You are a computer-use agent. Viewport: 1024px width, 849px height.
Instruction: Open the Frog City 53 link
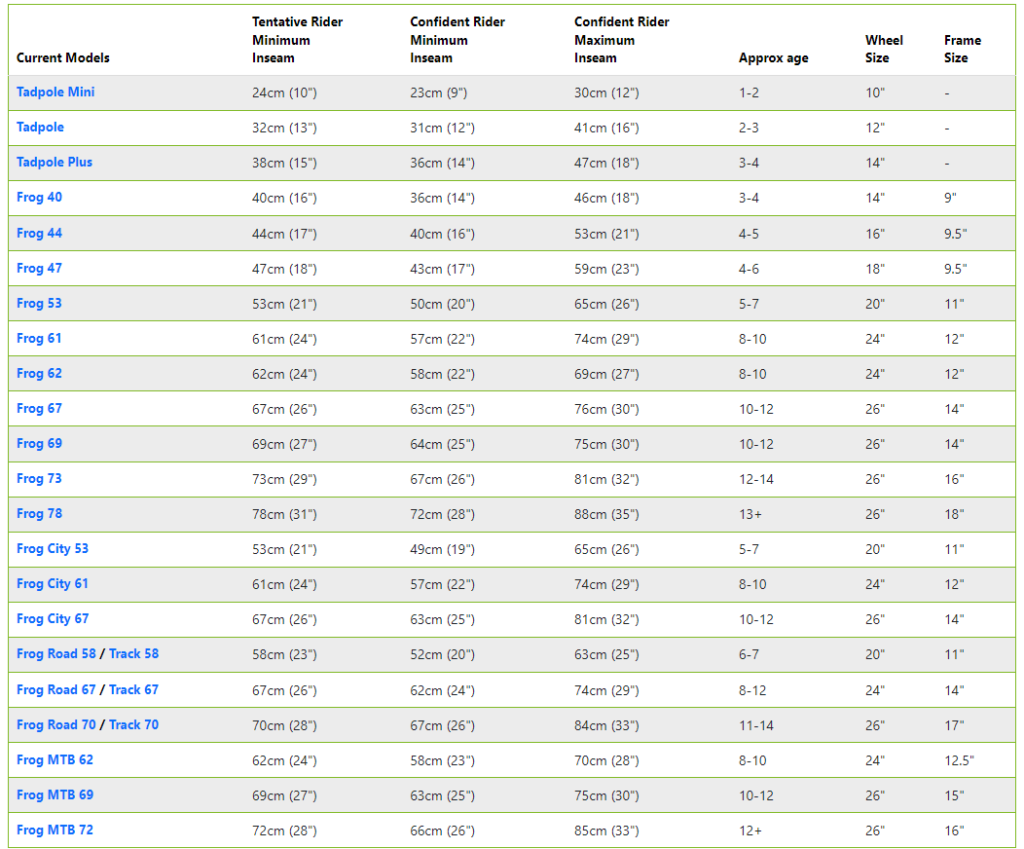[x=52, y=548]
